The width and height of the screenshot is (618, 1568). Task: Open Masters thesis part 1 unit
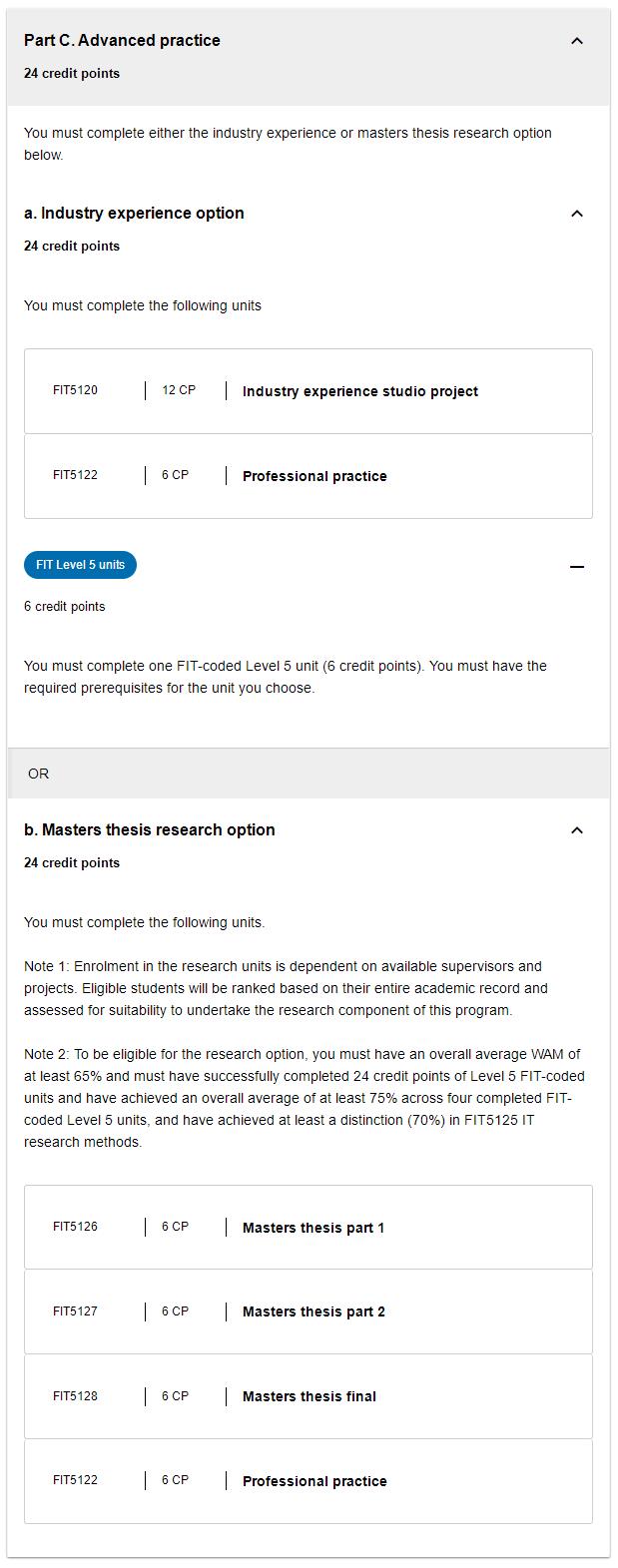pos(312,1228)
